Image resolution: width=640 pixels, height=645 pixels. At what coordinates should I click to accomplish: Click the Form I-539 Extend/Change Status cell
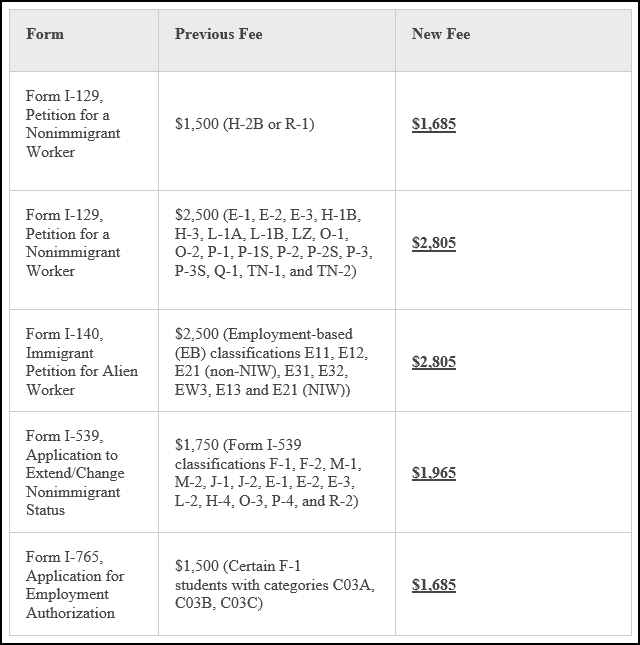[x=75, y=473]
